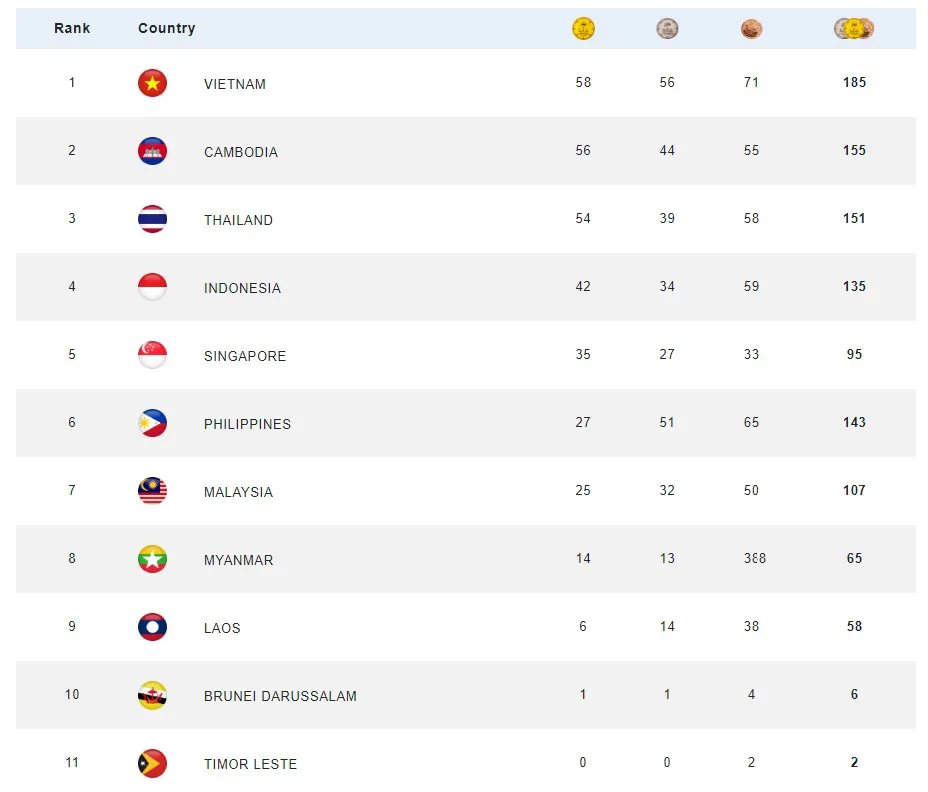Click the Brunei Darussalam flag icon
The image size is (928, 792).
(152, 696)
